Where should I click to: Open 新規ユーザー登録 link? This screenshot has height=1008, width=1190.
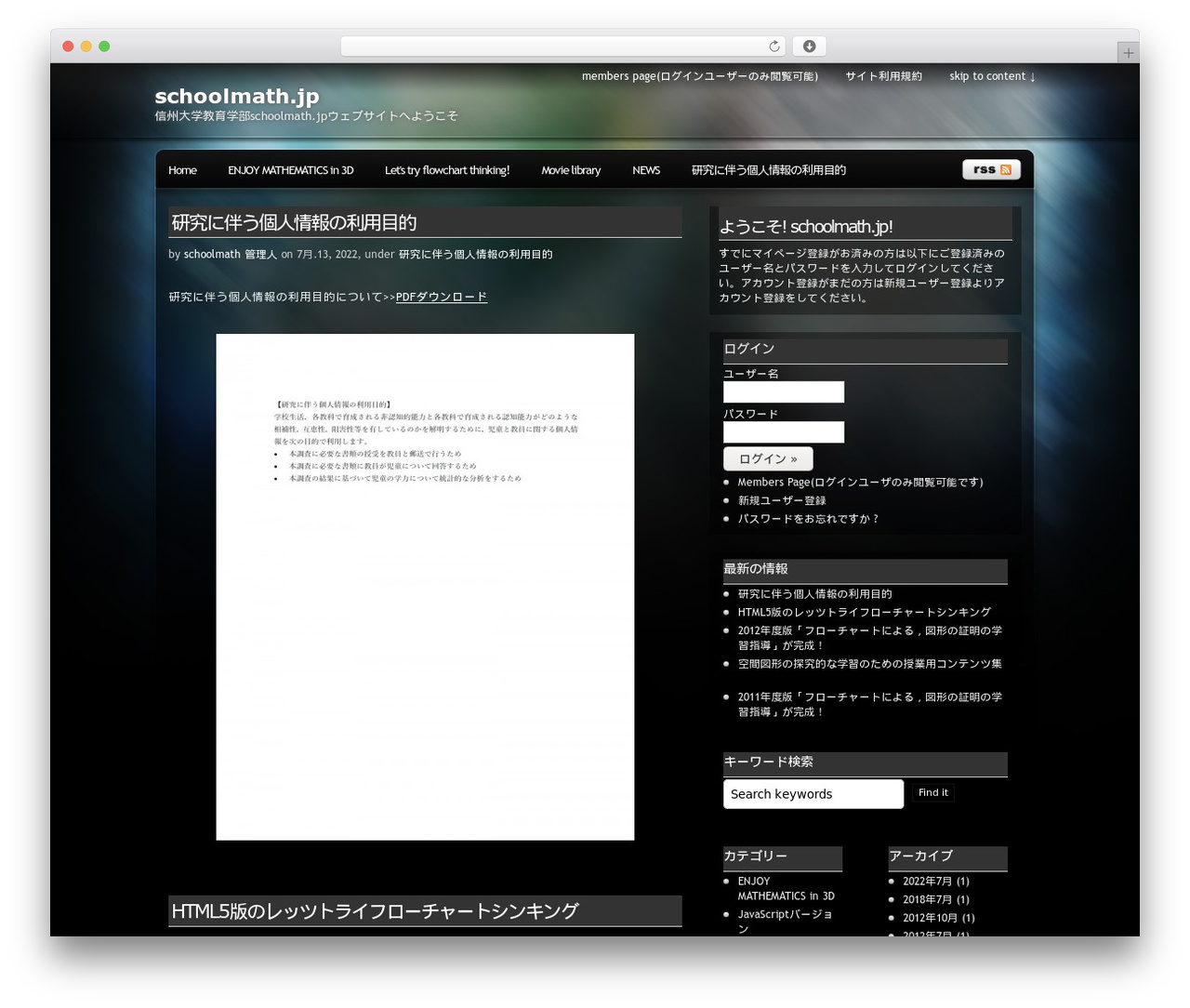point(782,500)
